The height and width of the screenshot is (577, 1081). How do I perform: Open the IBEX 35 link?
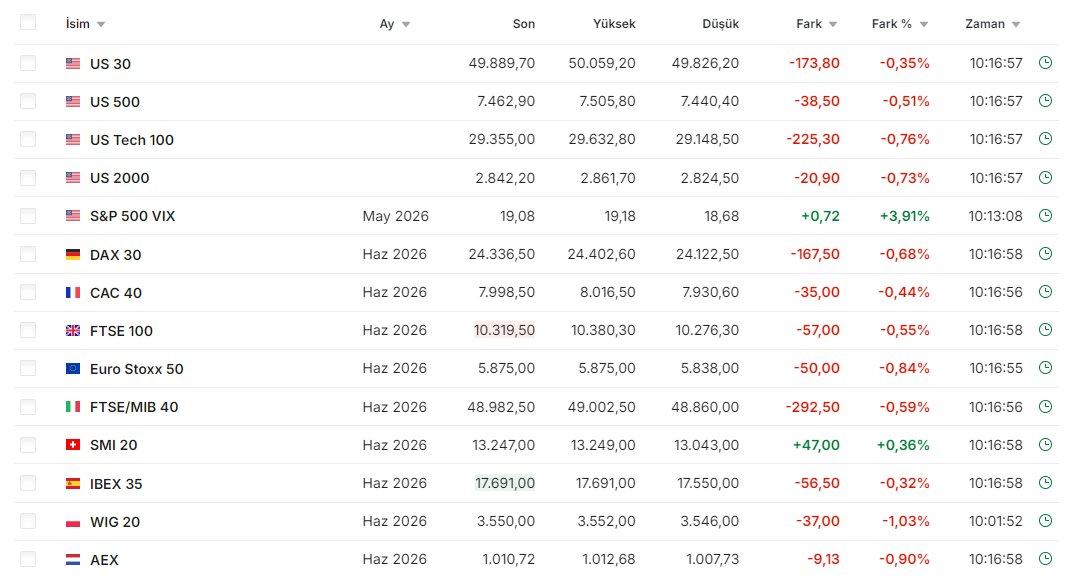(x=116, y=483)
